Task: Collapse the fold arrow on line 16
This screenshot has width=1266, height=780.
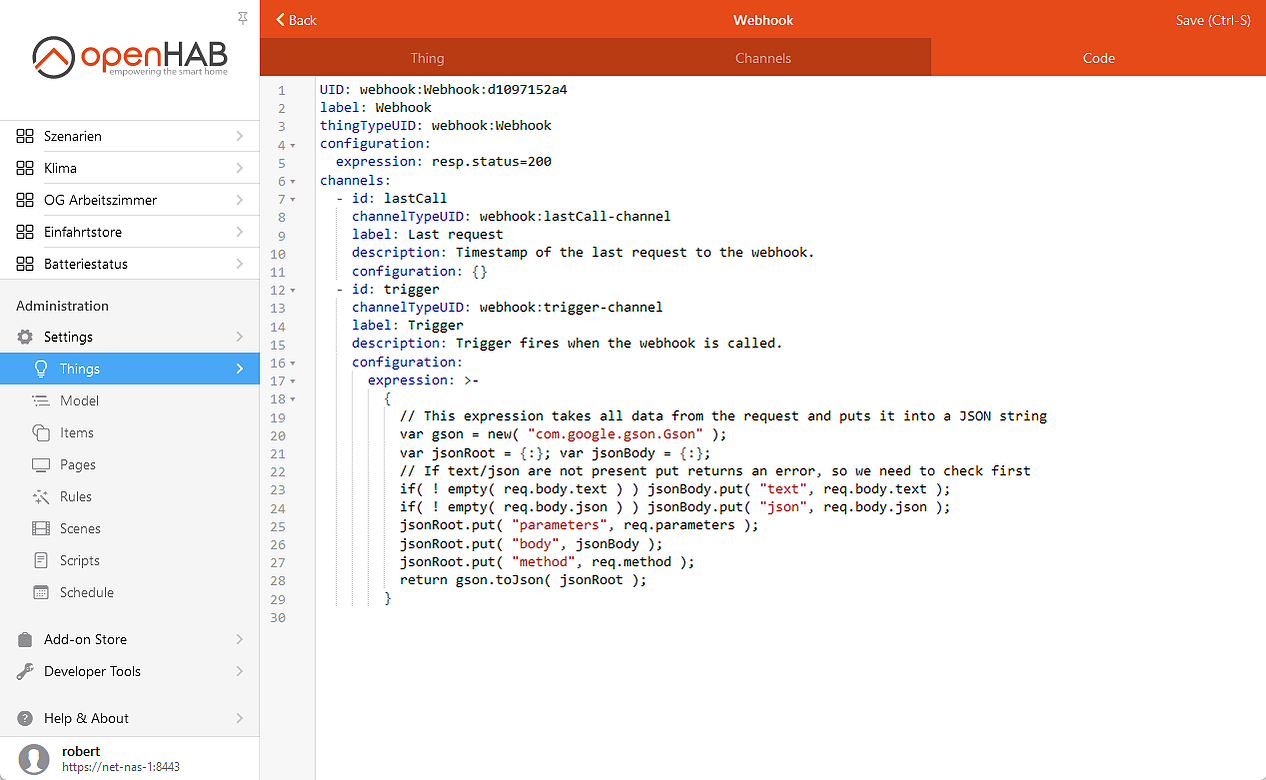Action: [293, 363]
